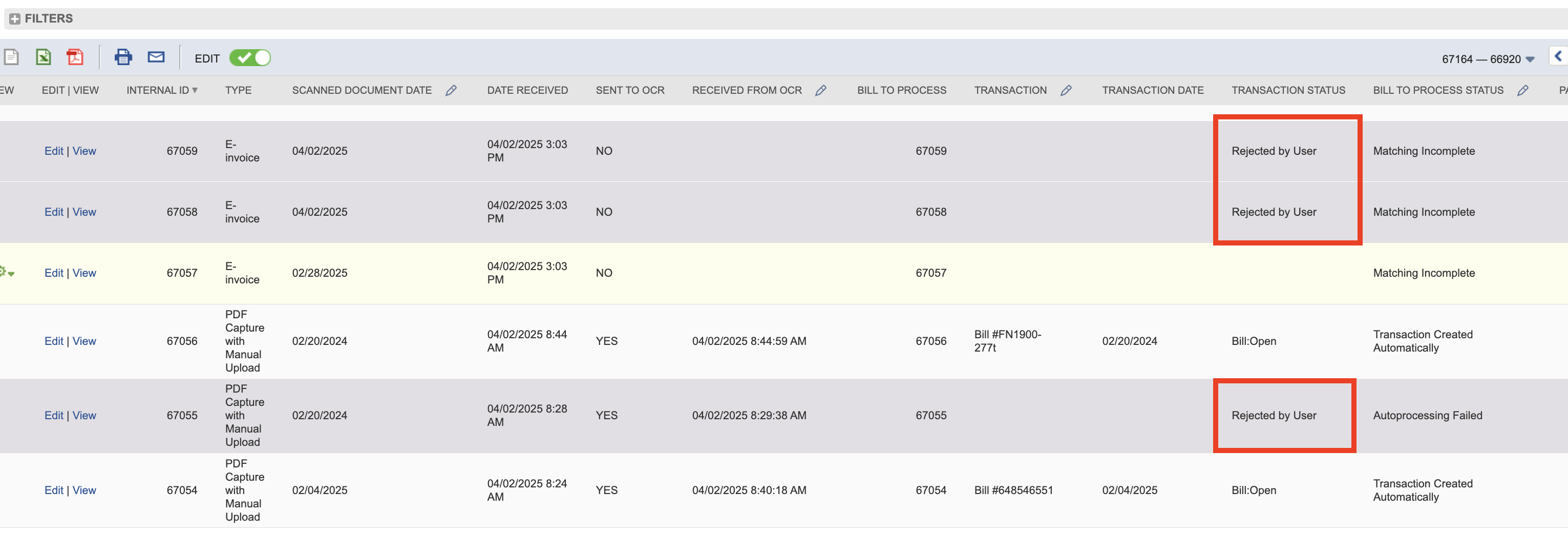This screenshot has width=1568, height=533.
Task: Email the results list
Action: coord(156,57)
